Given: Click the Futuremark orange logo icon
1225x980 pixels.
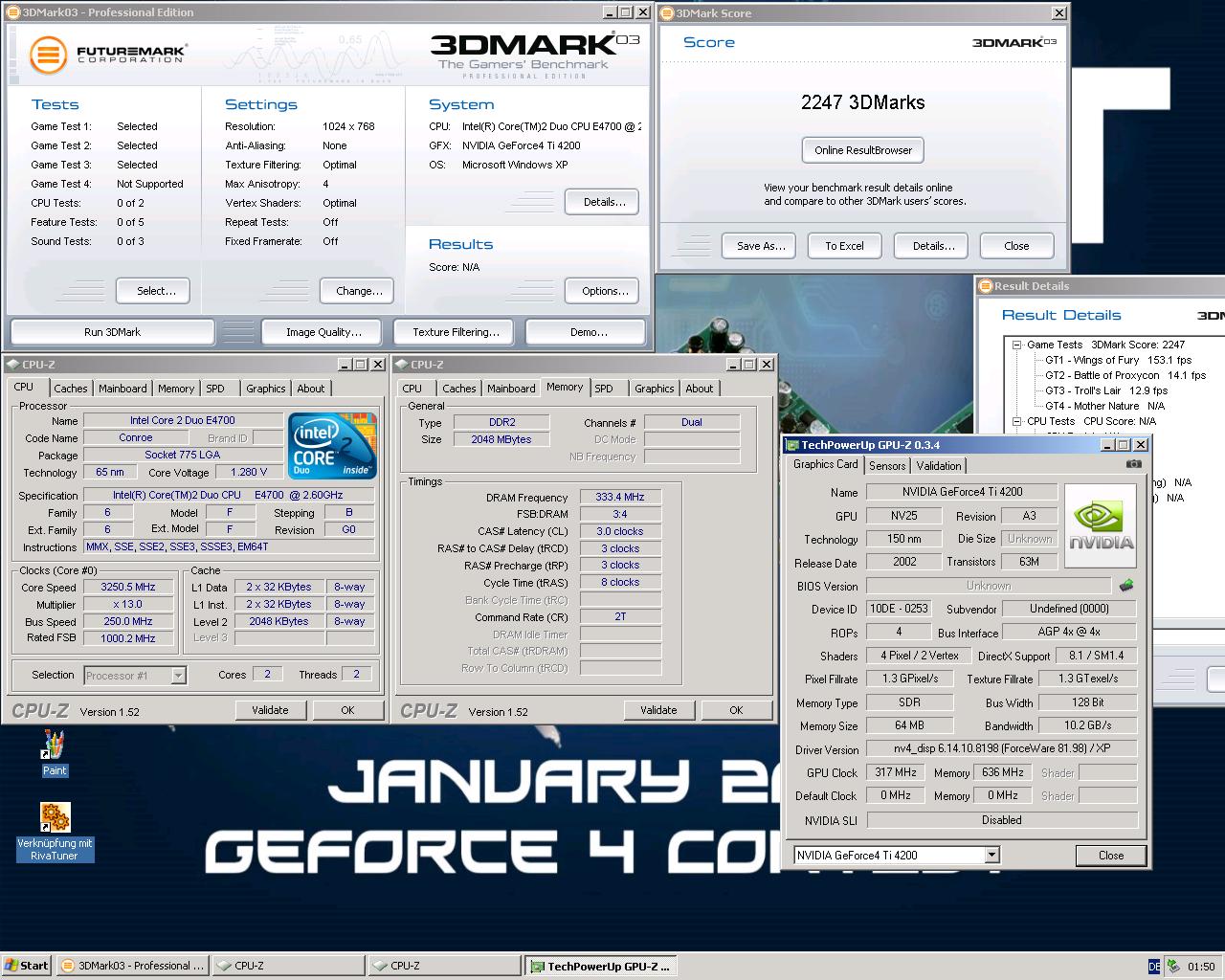Looking at the screenshot, I should [x=47, y=55].
